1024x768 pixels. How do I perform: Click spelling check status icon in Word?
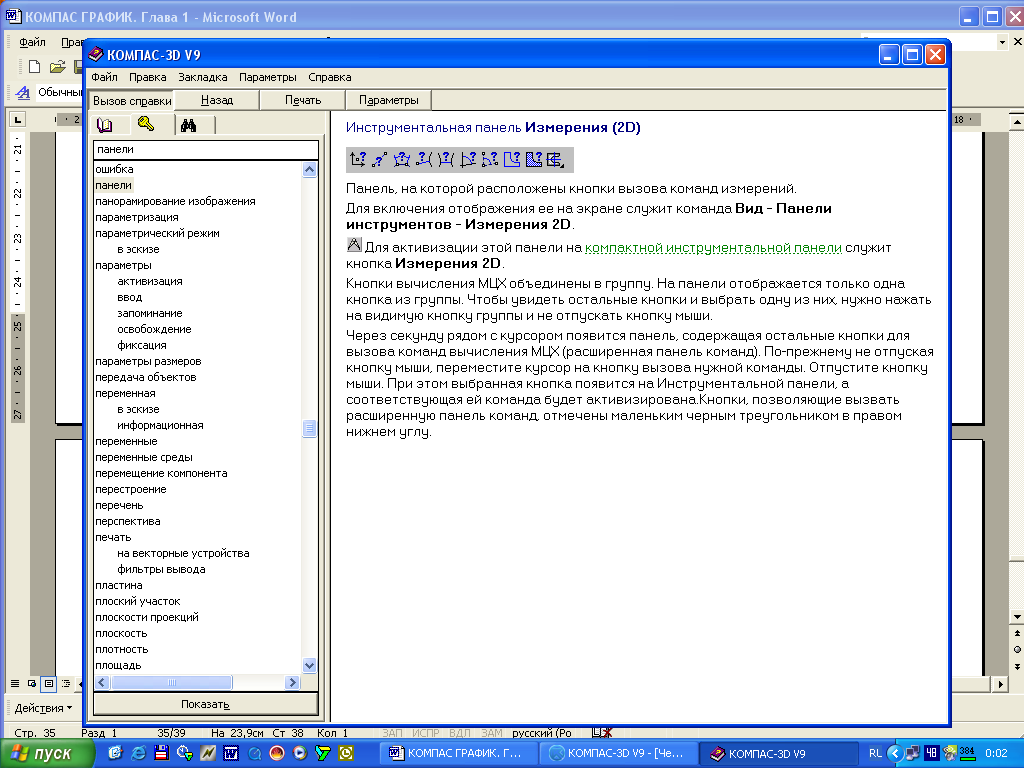(601, 733)
